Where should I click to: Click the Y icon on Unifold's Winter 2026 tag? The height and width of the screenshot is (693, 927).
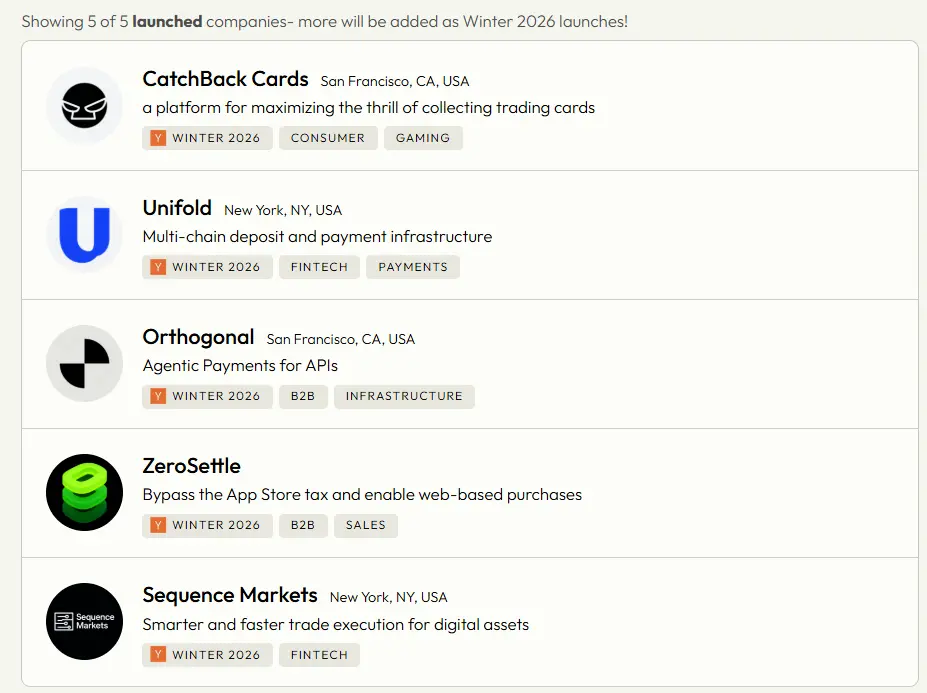[x=158, y=267]
